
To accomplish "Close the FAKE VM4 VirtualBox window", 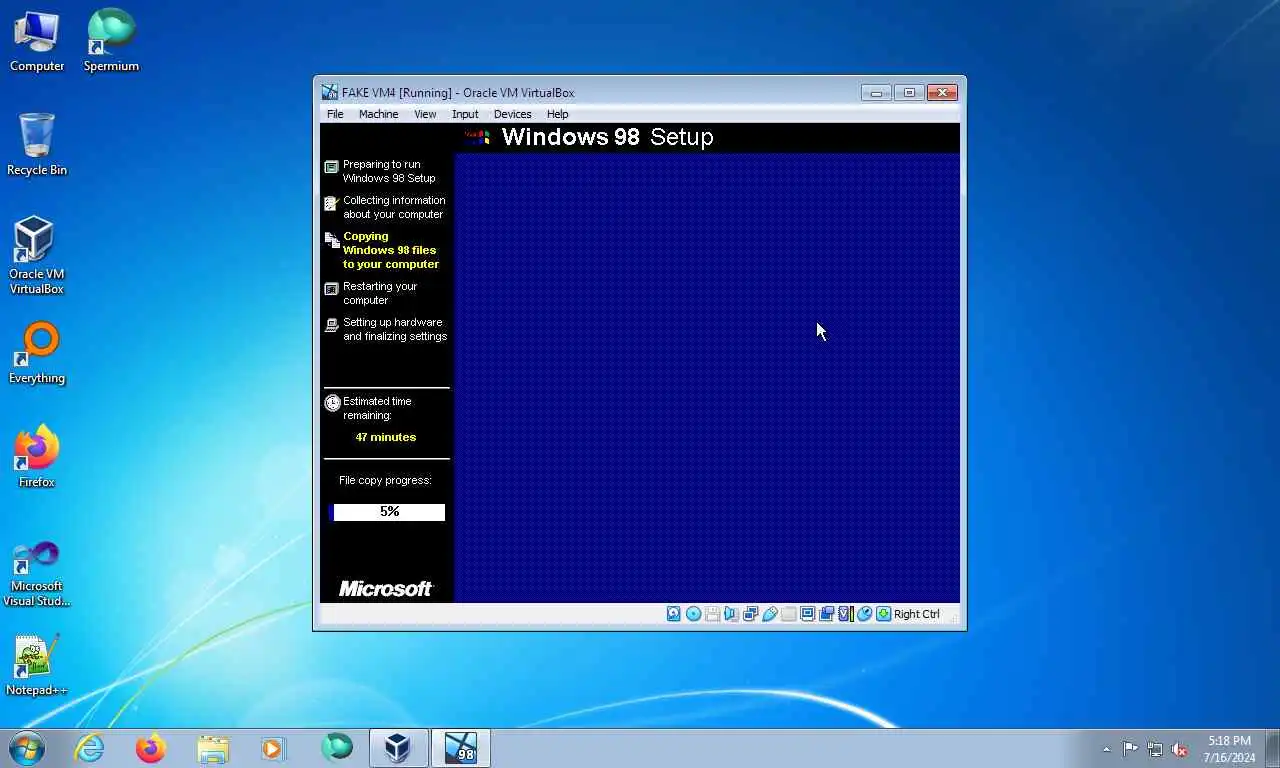I will click(x=942, y=92).
